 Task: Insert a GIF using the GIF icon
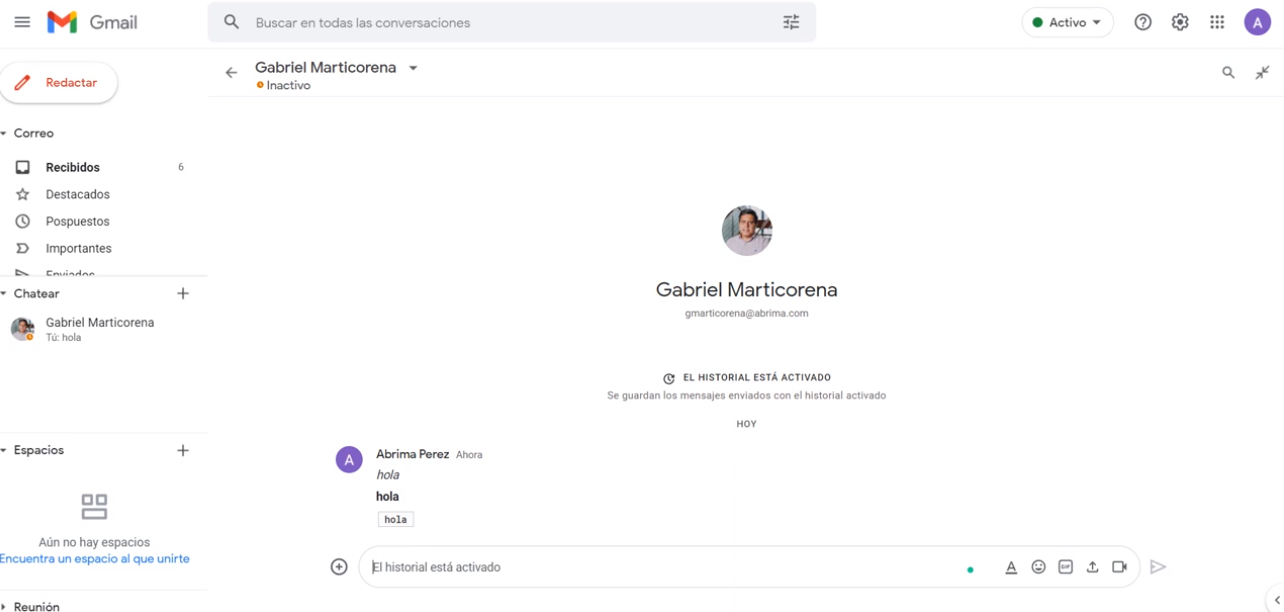tap(1066, 567)
